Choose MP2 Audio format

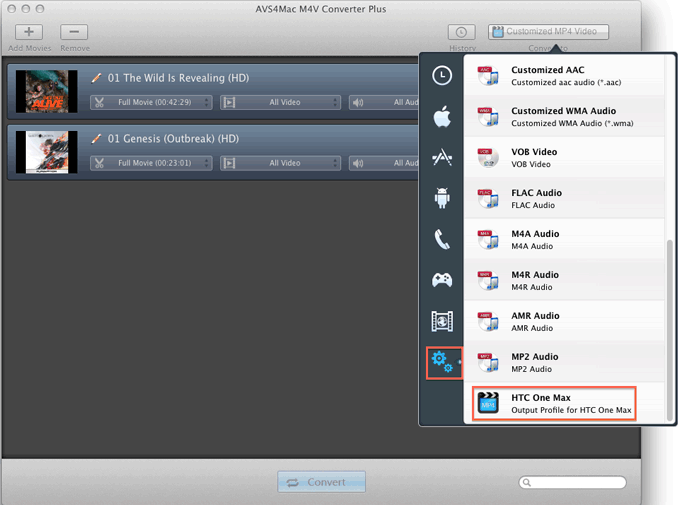click(564, 363)
